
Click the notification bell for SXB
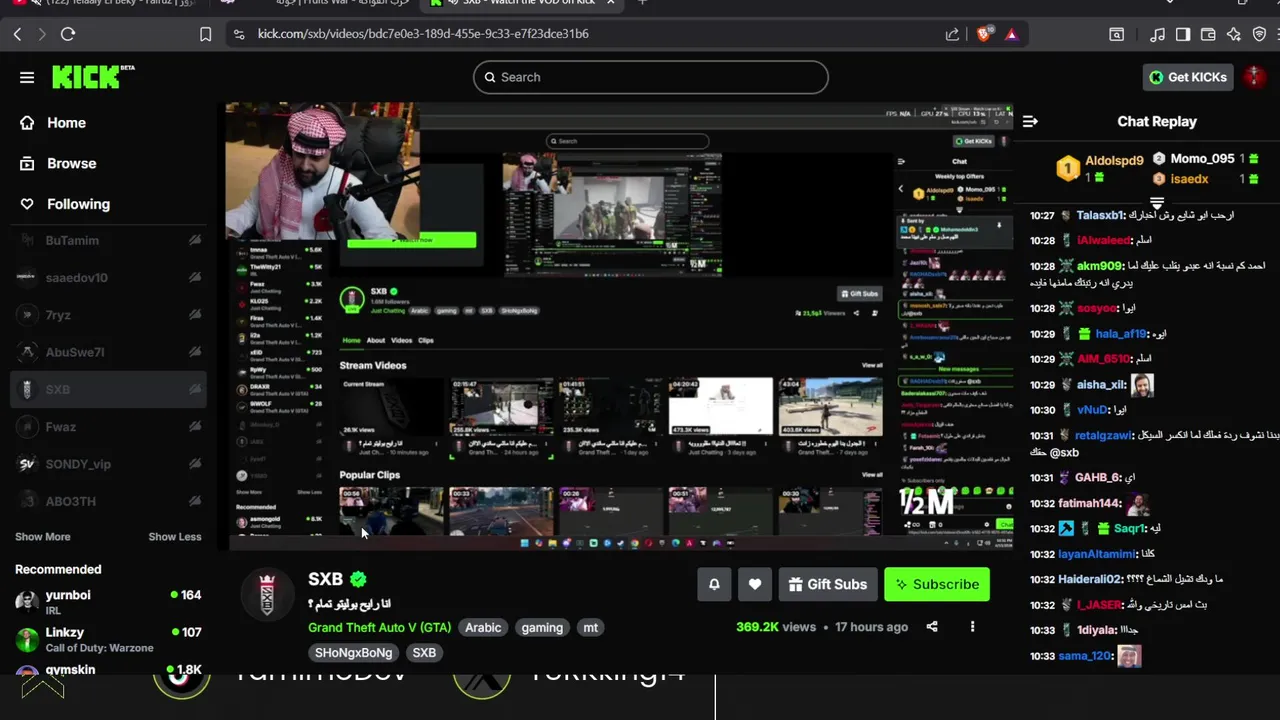coord(714,585)
